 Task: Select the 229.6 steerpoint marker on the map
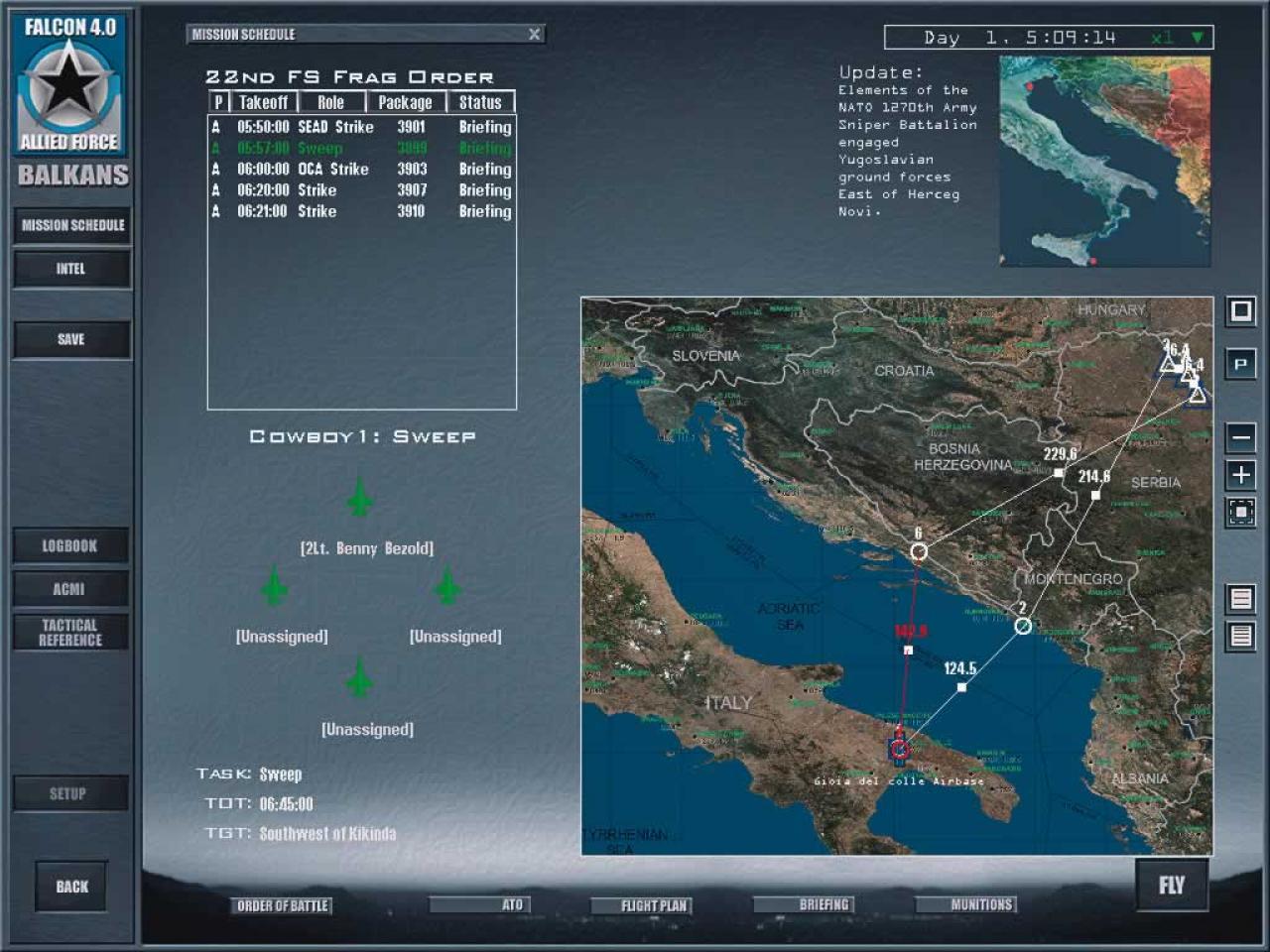(1059, 473)
